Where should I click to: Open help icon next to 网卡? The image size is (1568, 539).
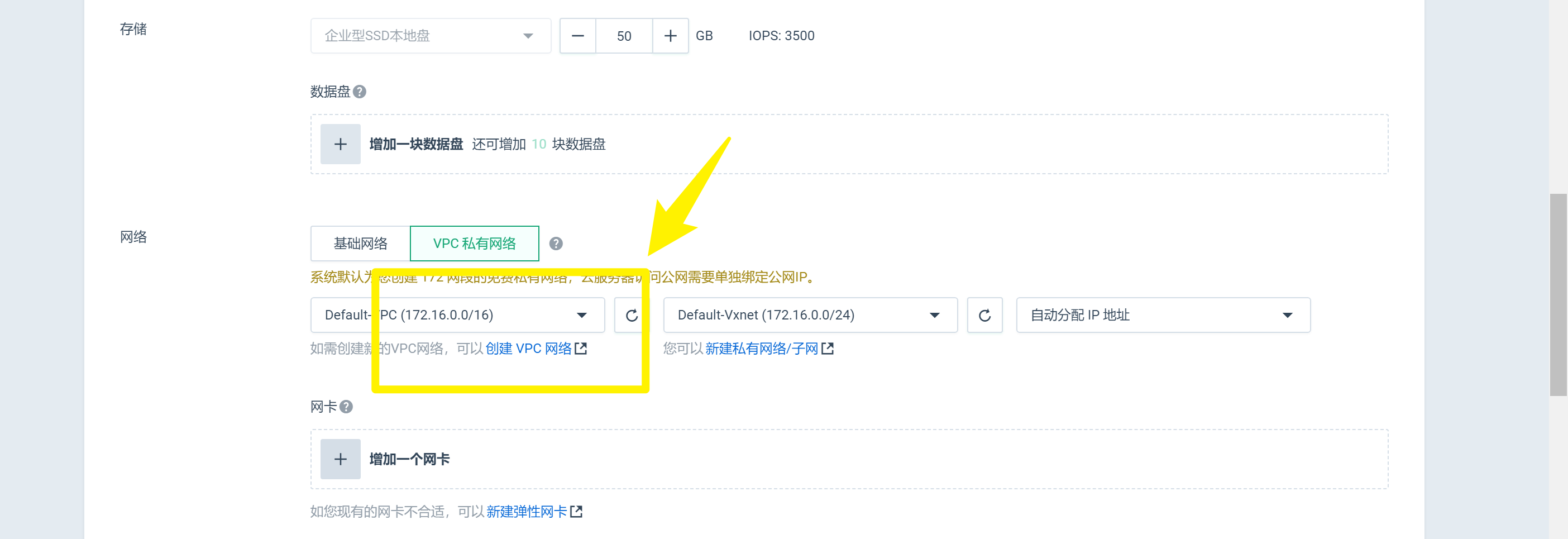click(x=346, y=407)
